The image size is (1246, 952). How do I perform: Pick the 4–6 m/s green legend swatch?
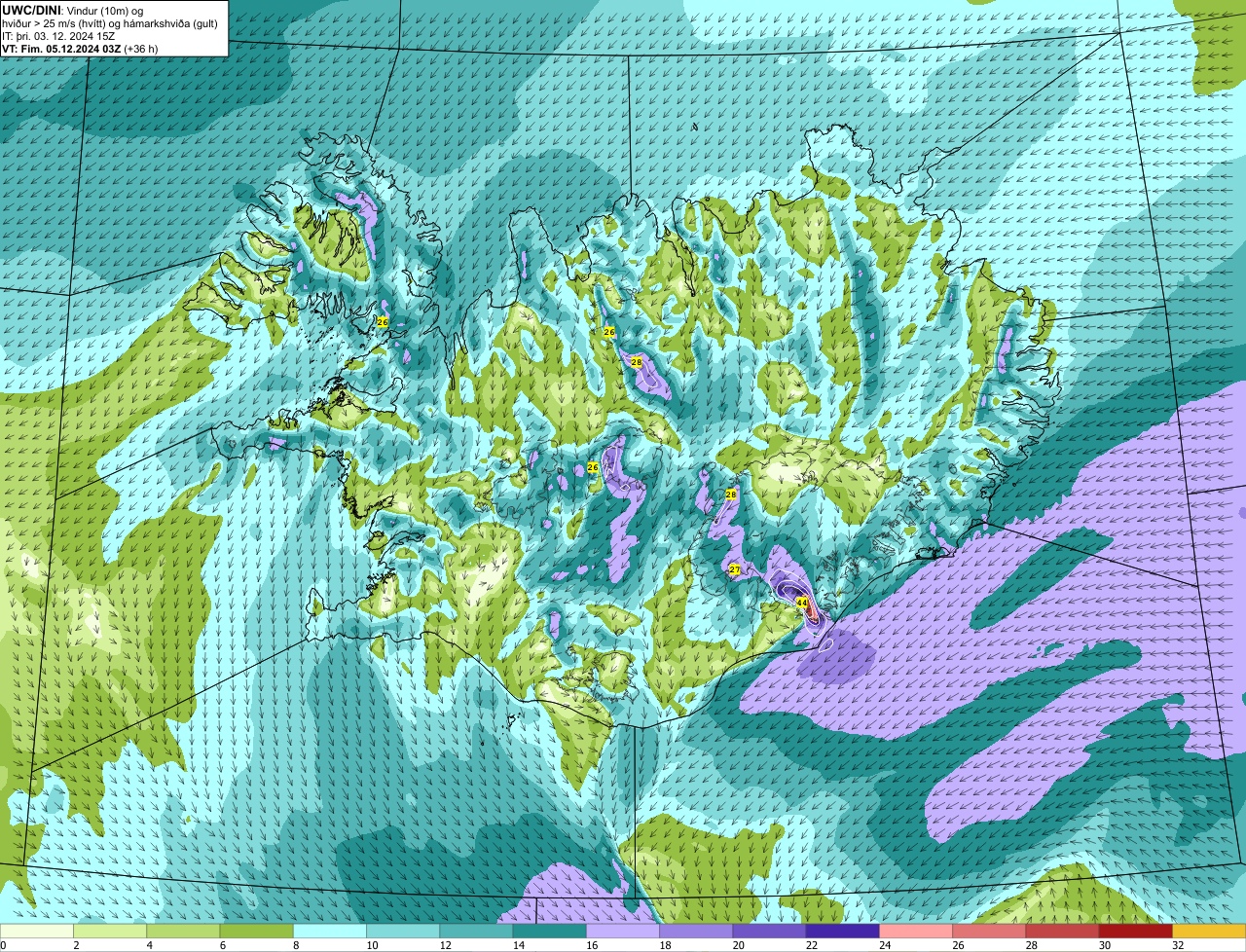pyautogui.click(x=183, y=931)
